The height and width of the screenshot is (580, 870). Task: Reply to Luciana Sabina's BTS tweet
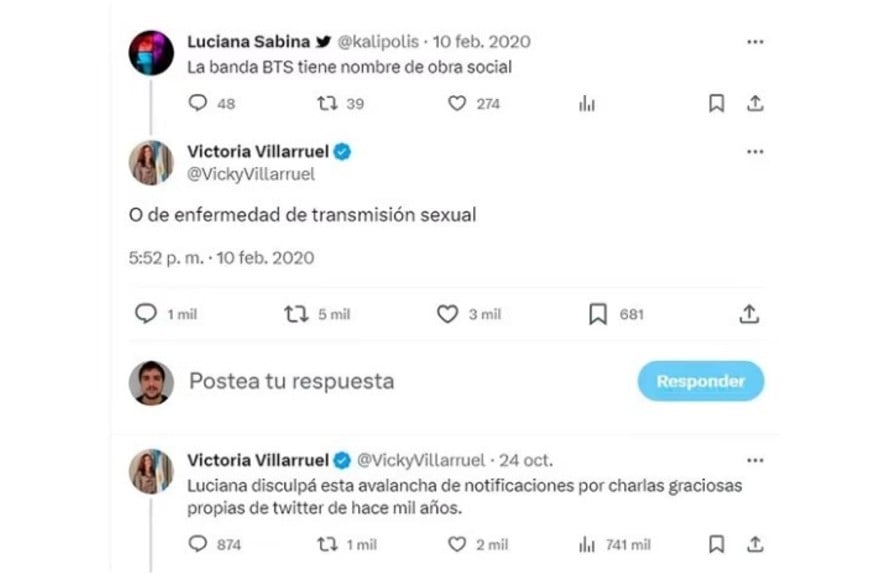tap(198, 103)
